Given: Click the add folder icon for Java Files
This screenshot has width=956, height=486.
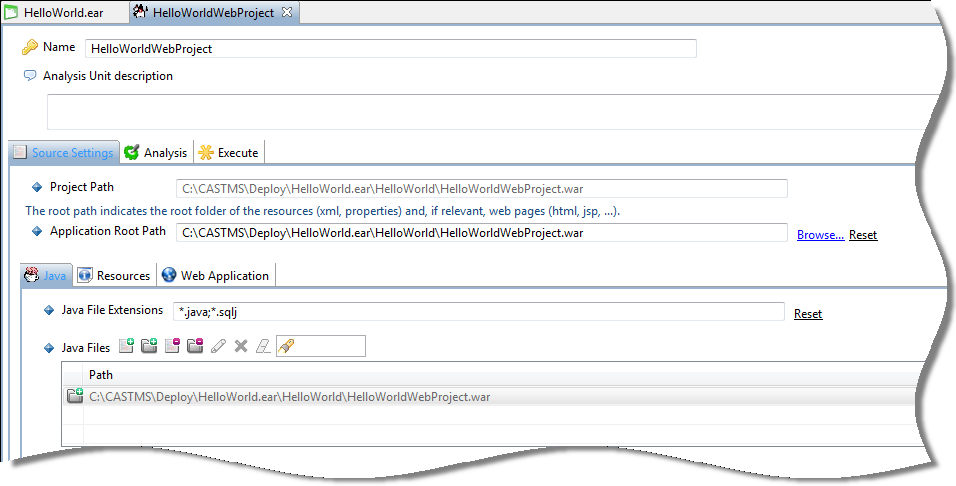Looking at the screenshot, I should click(x=149, y=346).
